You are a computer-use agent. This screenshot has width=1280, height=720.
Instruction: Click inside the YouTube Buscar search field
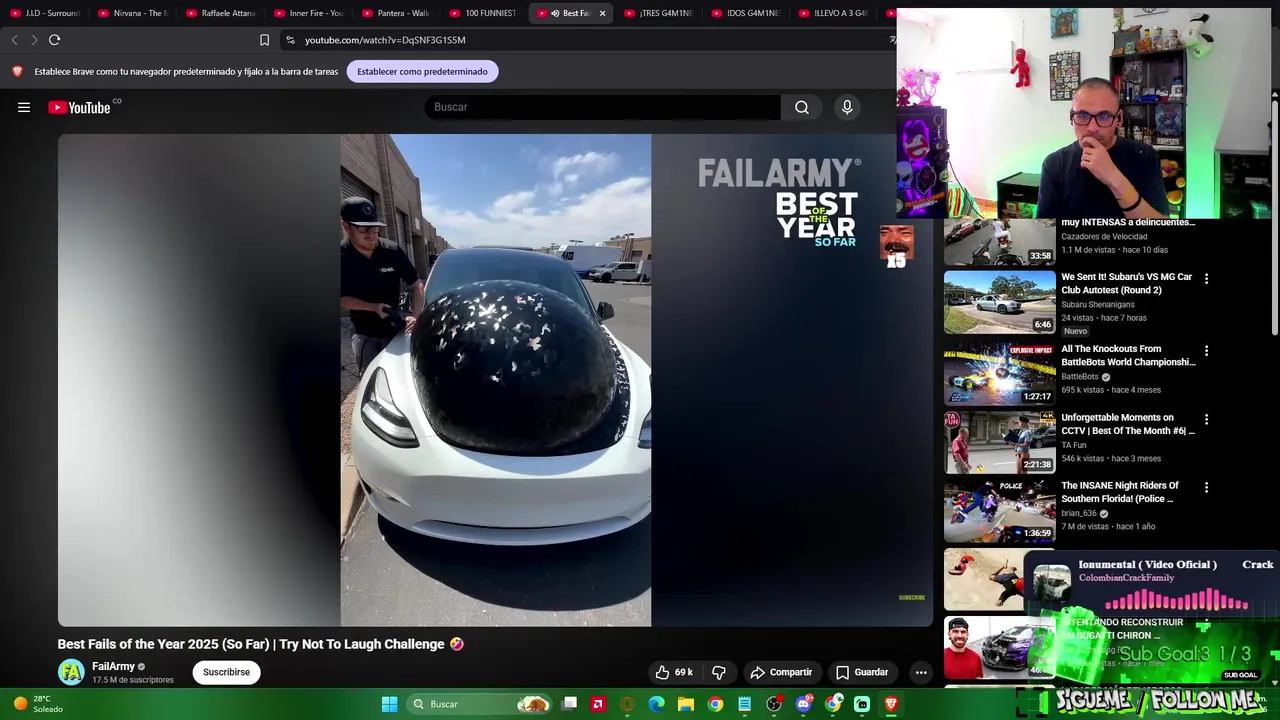(602, 107)
